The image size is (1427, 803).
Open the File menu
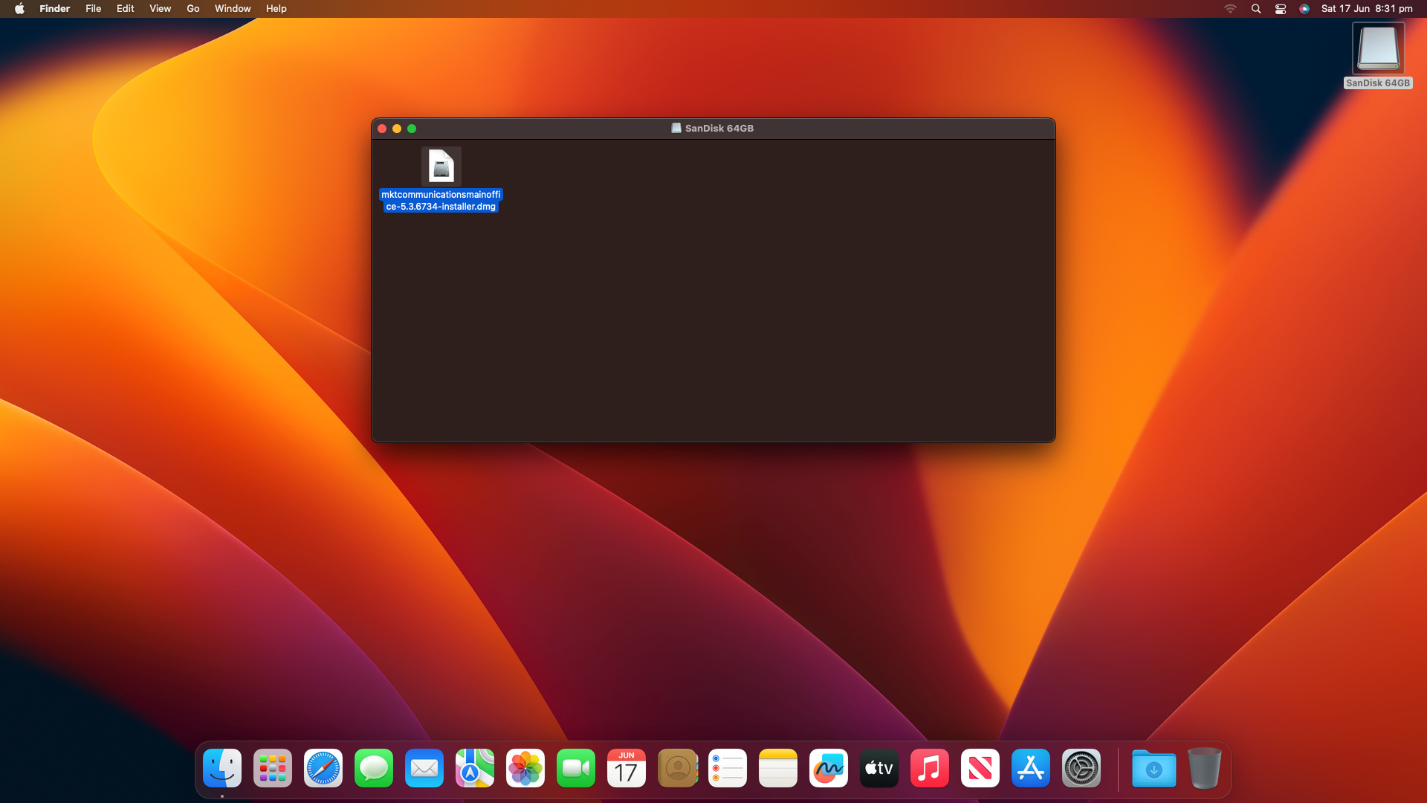[x=93, y=8]
